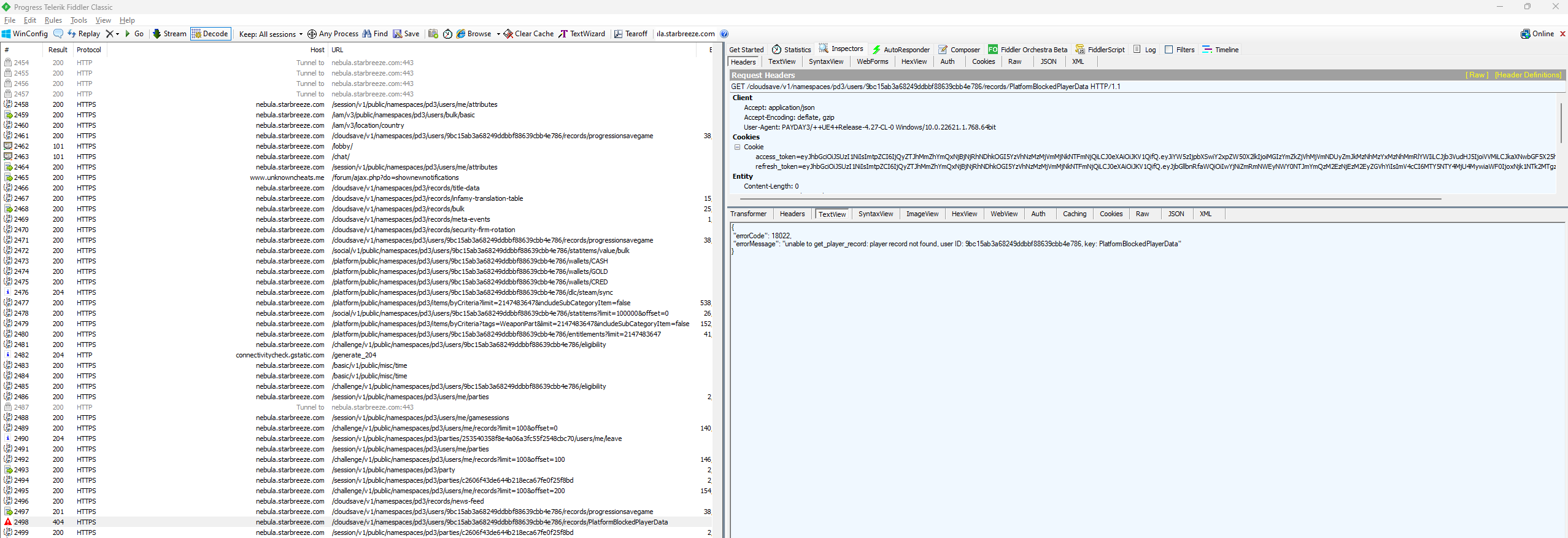Screen dimensions: 1568x538
Task: Select the request WebForms tab
Action: (873, 61)
